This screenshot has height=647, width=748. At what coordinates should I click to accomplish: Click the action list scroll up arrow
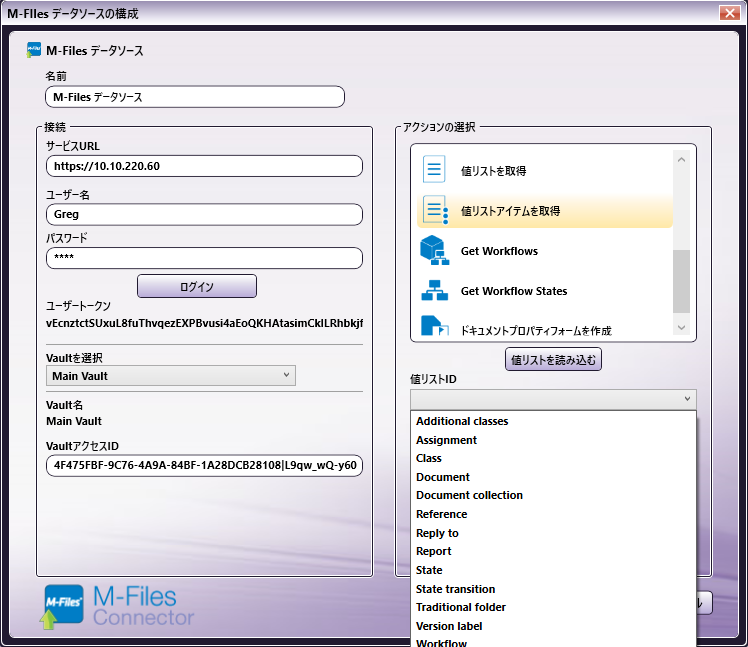(x=681, y=159)
